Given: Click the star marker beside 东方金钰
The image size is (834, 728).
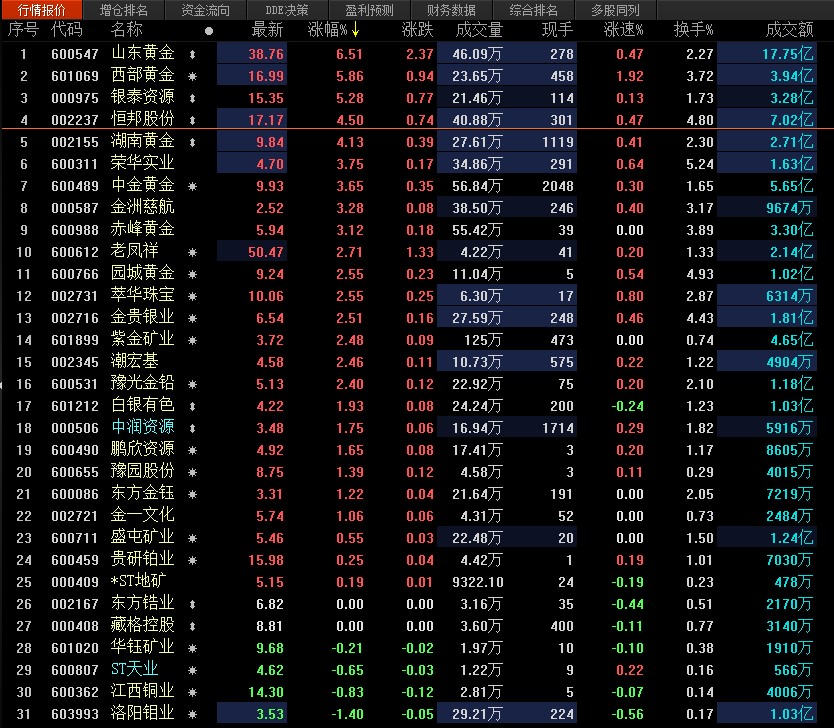Looking at the screenshot, I should coord(193,495).
